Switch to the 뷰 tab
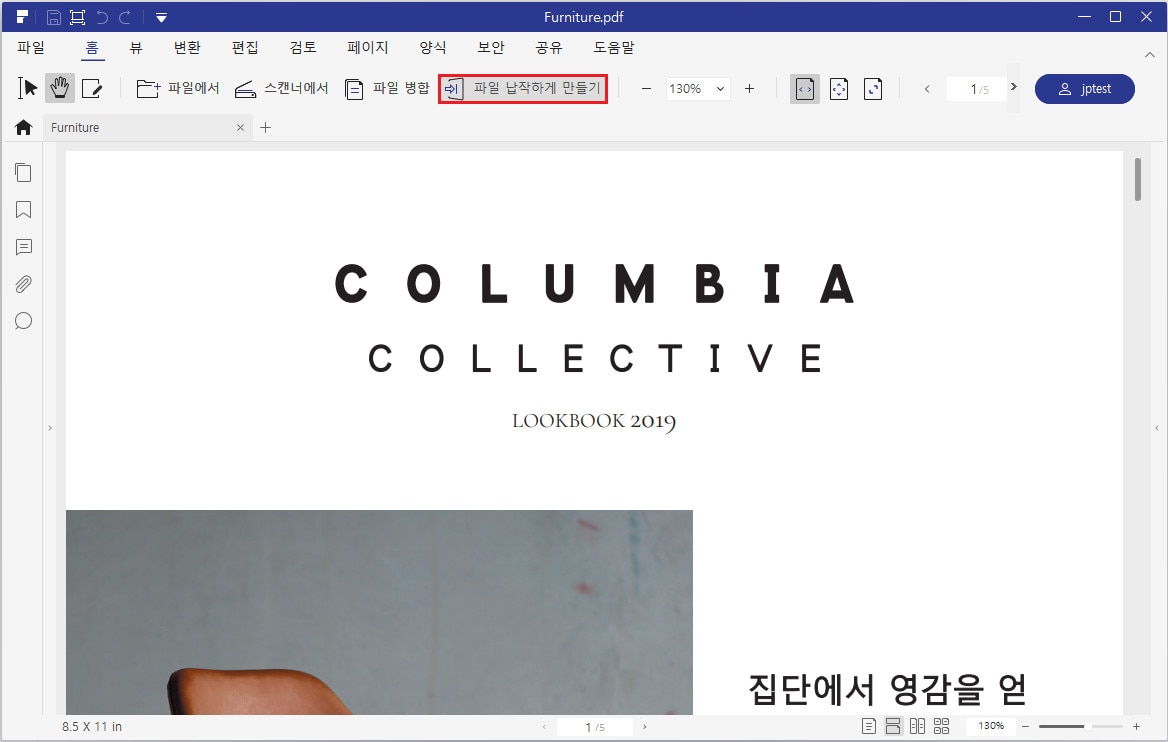1168x742 pixels. [x=136, y=48]
